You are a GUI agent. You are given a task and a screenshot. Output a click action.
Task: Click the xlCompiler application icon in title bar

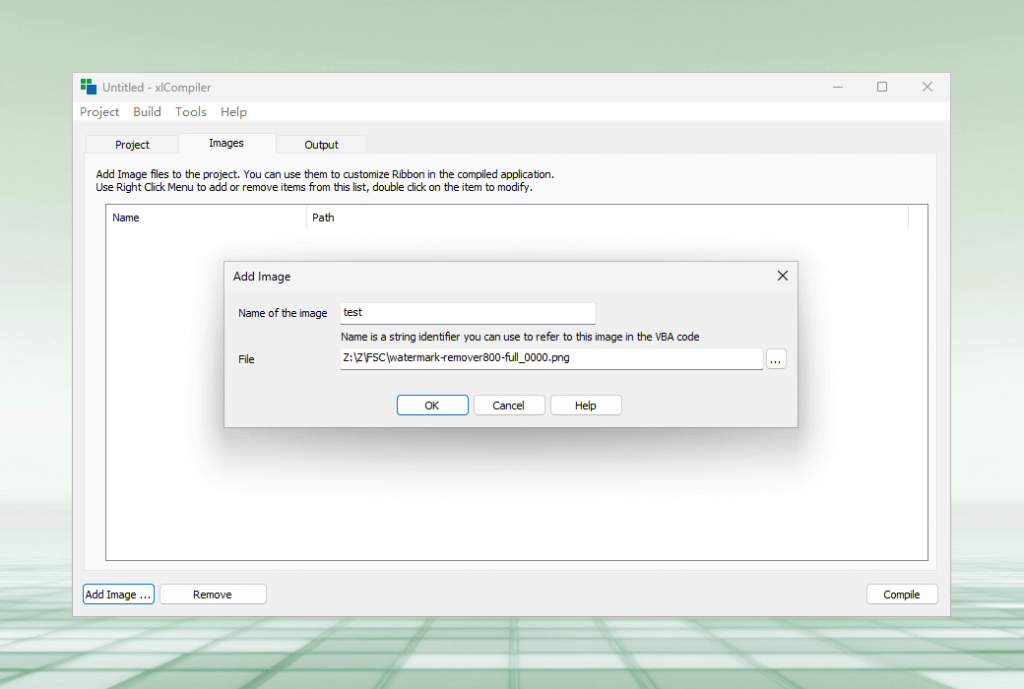(x=89, y=87)
